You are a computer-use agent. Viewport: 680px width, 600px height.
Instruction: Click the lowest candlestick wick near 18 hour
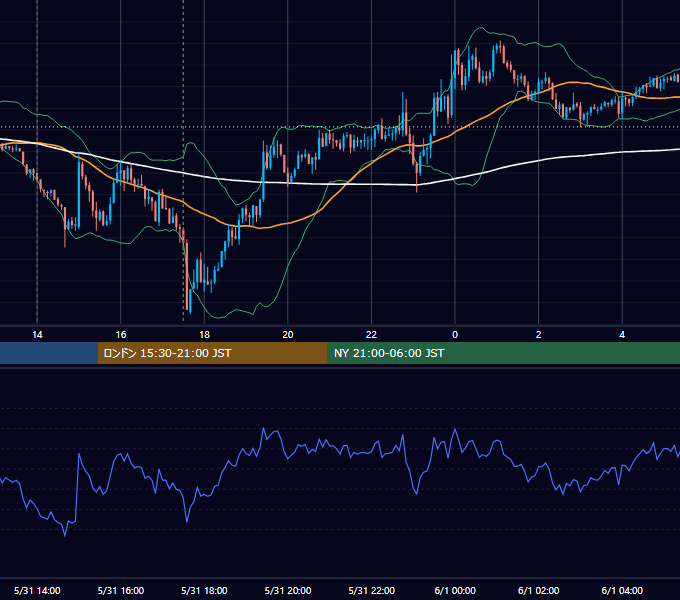tap(190, 301)
